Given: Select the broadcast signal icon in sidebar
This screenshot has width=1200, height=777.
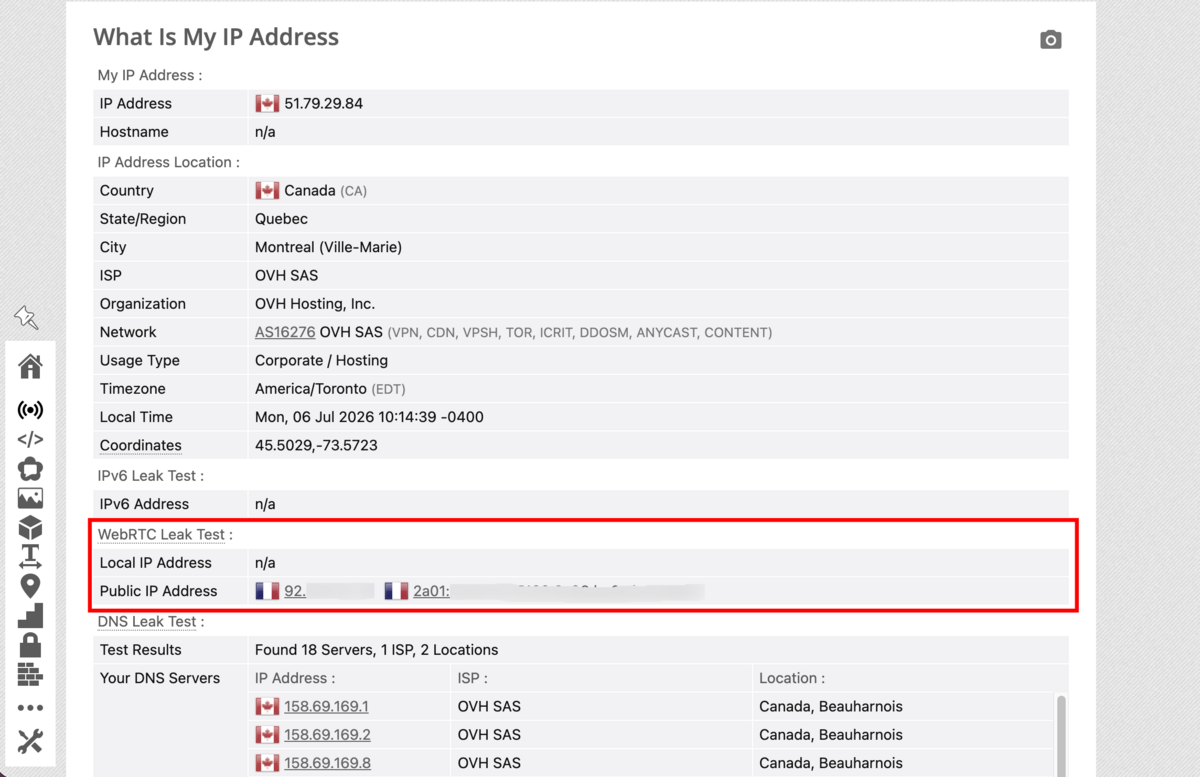Looking at the screenshot, I should click(x=30, y=410).
